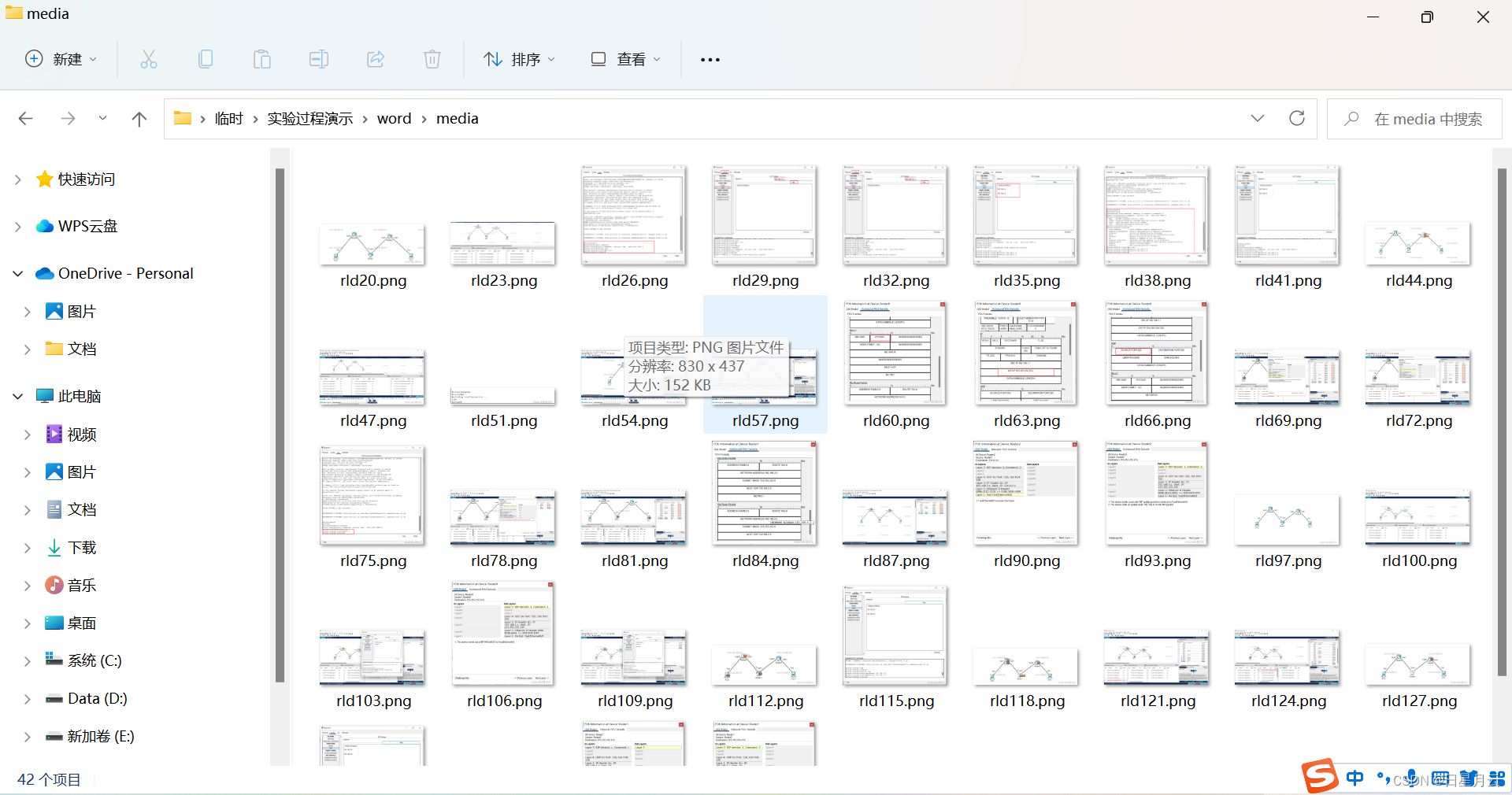Collapse the OneDrive - Personal node
Image resolution: width=1512 pixels, height=795 pixels.
[x=17, y=274]
